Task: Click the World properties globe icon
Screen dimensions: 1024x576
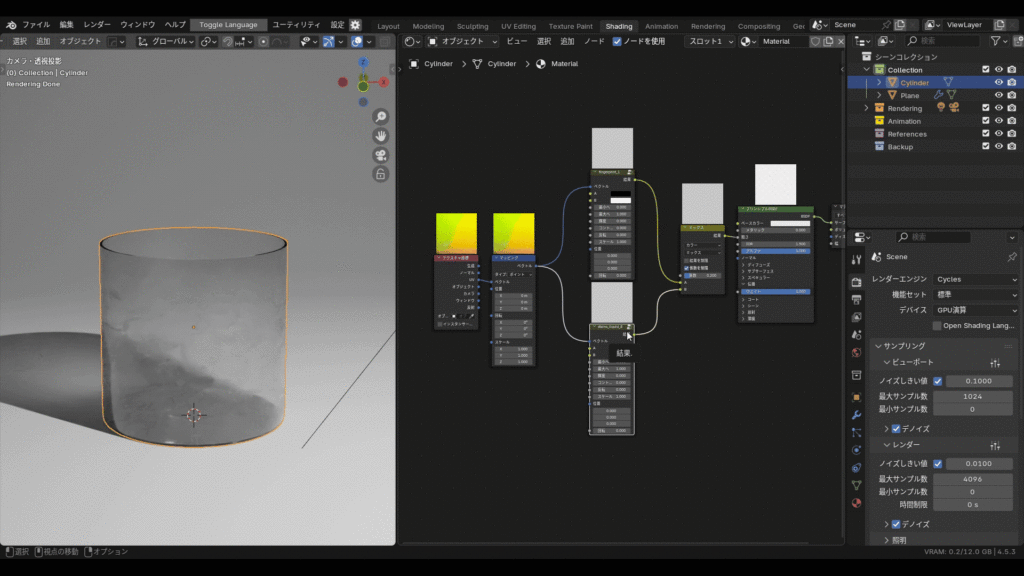Action: click(x=856, y=353)
